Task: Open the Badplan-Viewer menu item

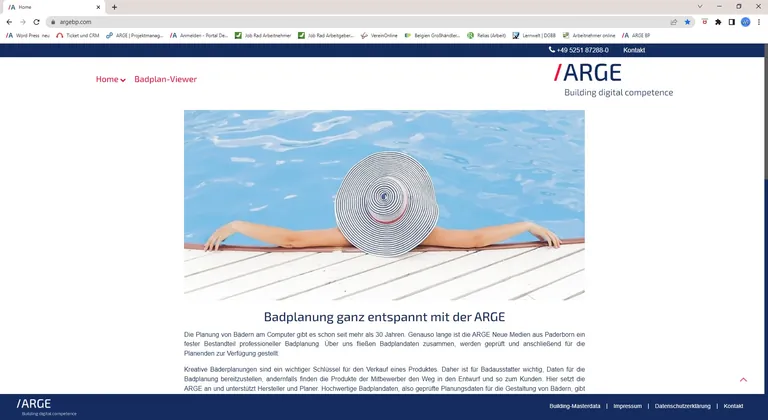Action: pyautogui.click(x=165, y=79)
